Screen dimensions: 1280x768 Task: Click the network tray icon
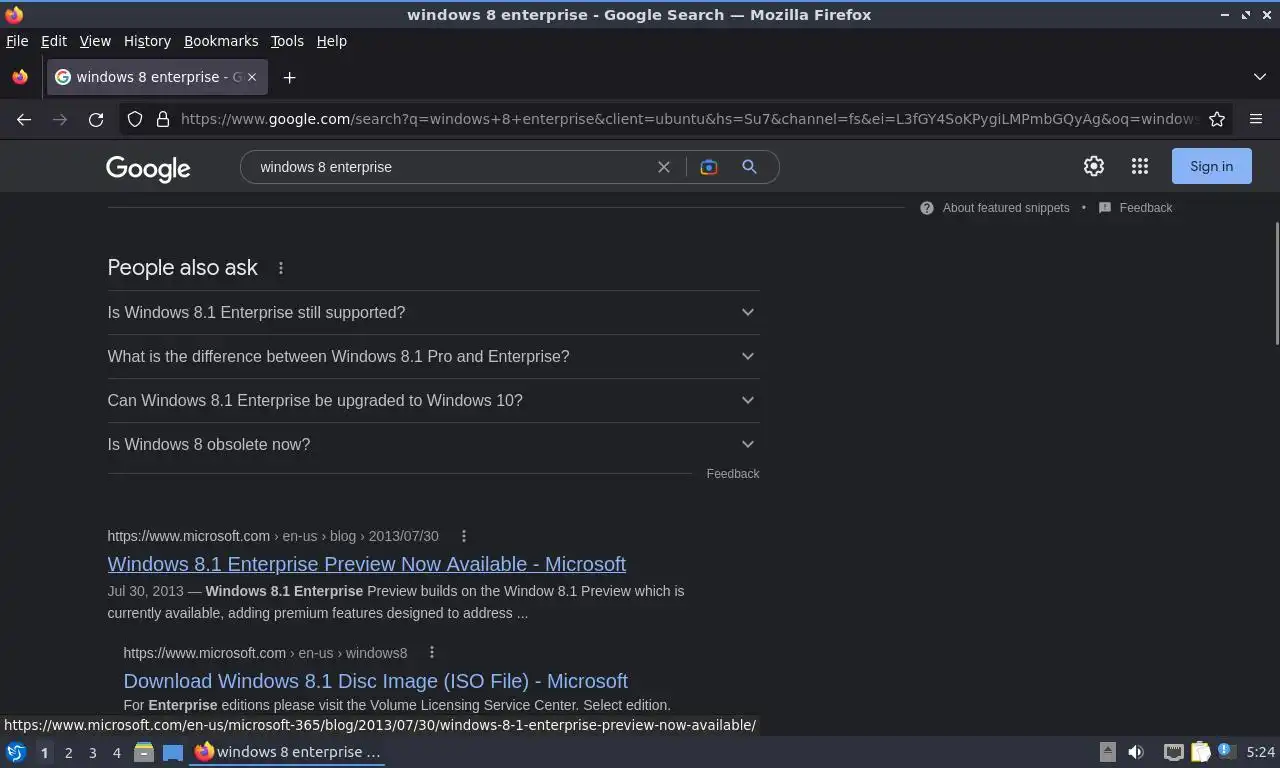coord(1173,752)
